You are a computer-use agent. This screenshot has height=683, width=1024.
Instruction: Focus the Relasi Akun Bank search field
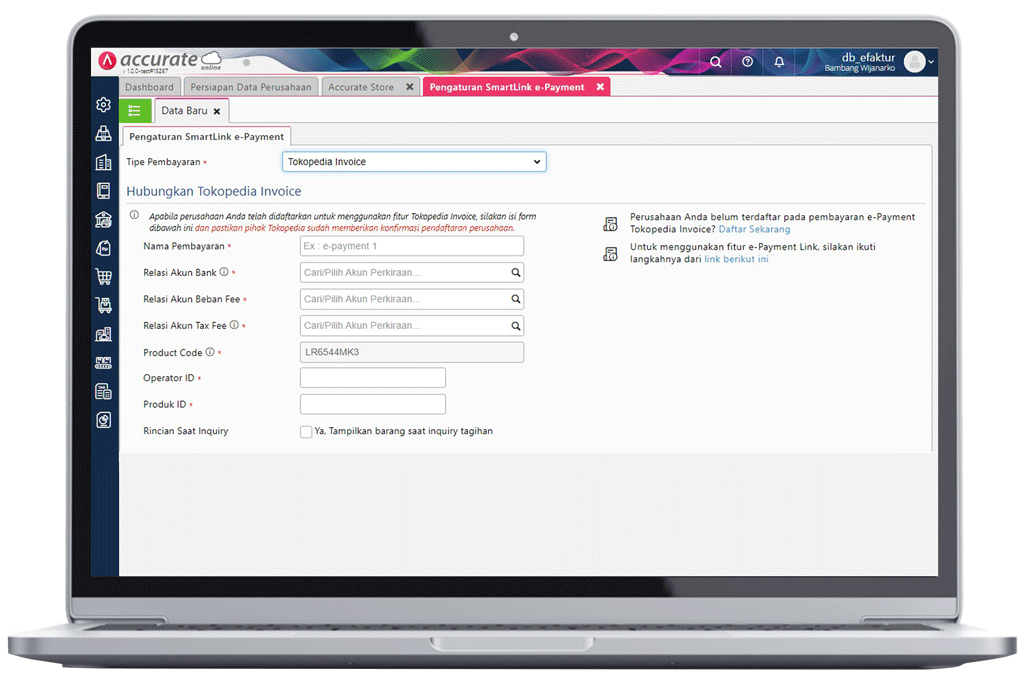[411, 272]
